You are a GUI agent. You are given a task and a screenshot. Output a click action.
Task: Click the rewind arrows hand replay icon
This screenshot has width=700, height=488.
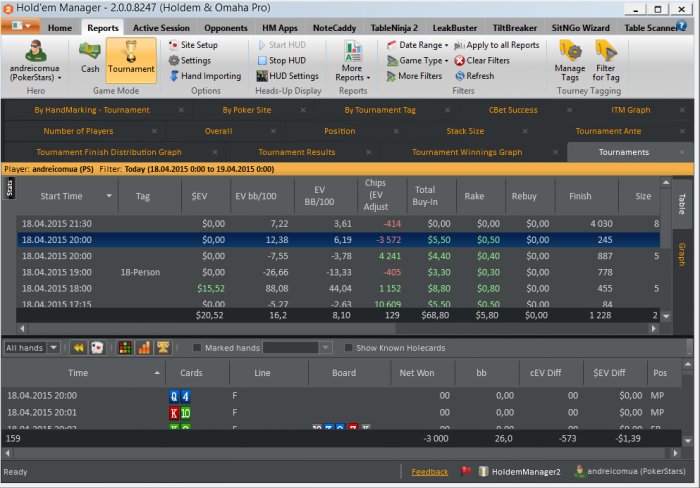77,348
